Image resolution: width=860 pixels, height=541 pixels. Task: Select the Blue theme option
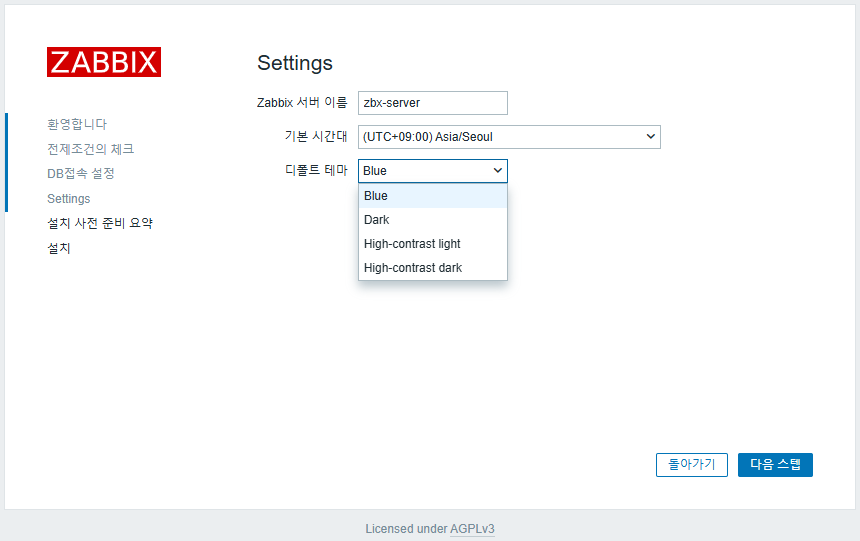coord(433,196)
